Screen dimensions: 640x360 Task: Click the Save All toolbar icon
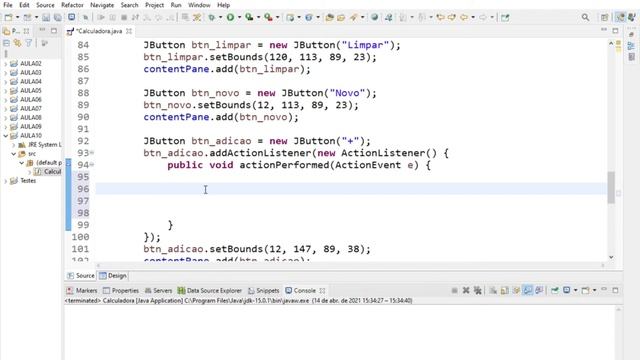(x=58, y=17)
